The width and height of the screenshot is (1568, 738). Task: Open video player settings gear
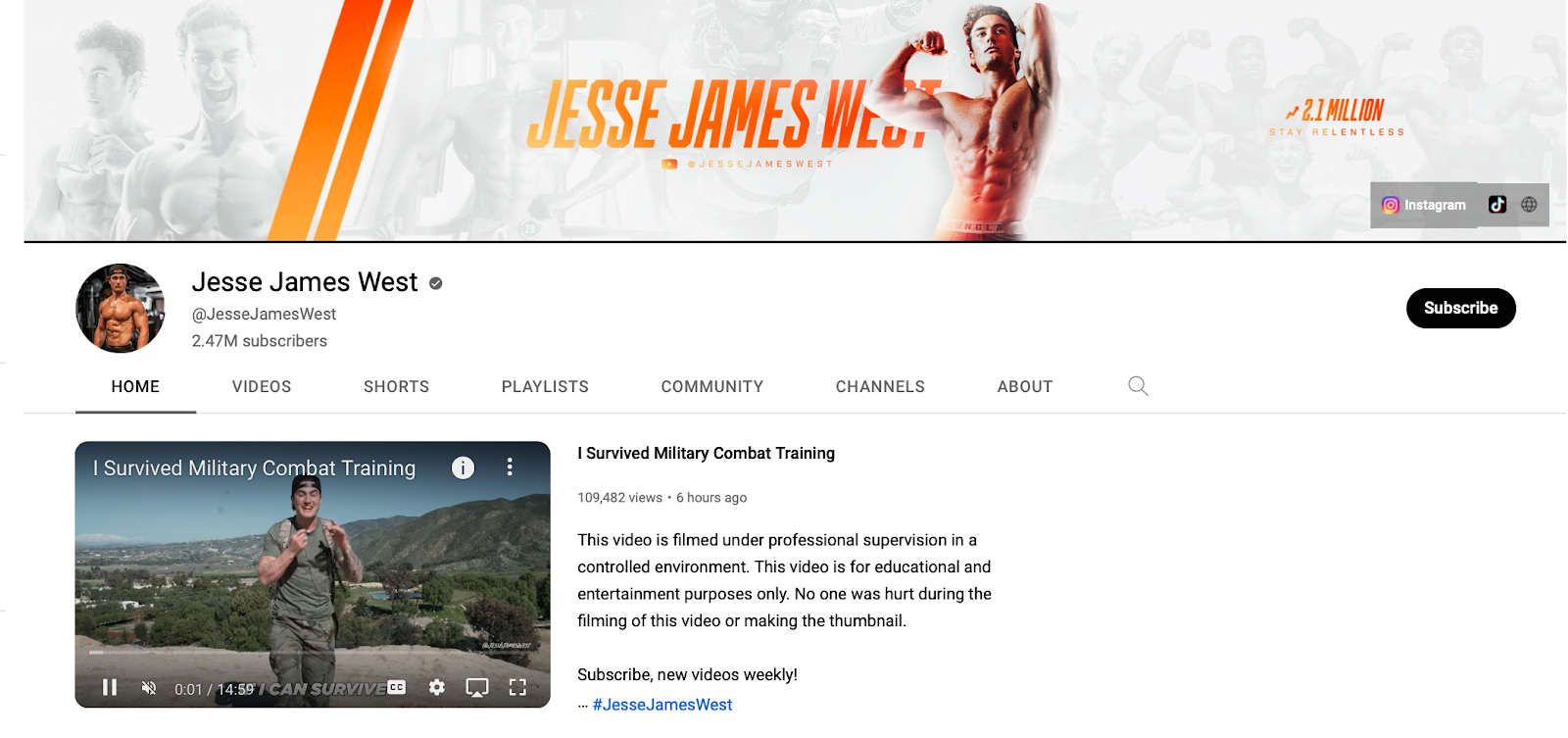pos(437,688)
